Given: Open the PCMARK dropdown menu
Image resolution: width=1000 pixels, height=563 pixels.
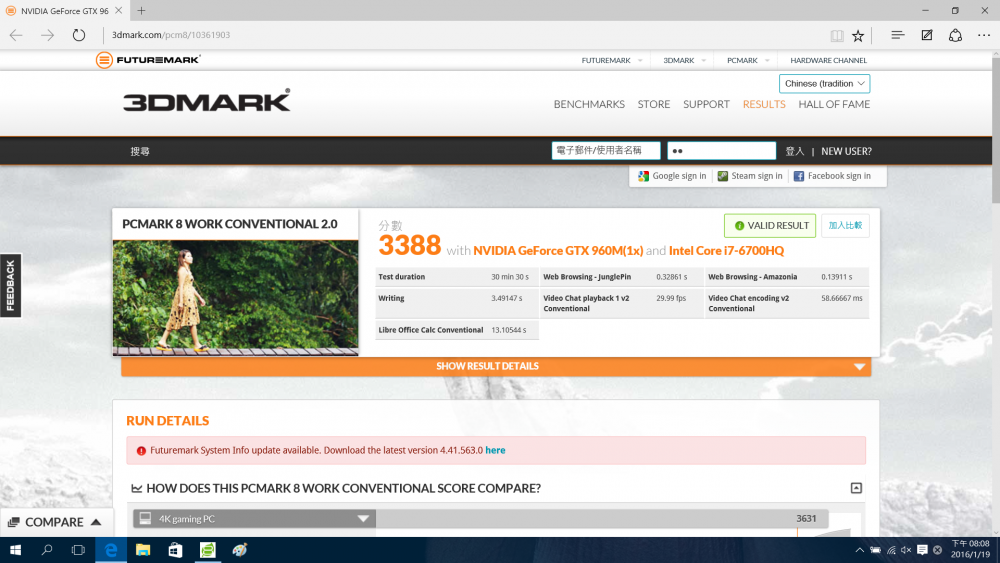Looking at the screenshot, I should point(747,61).
